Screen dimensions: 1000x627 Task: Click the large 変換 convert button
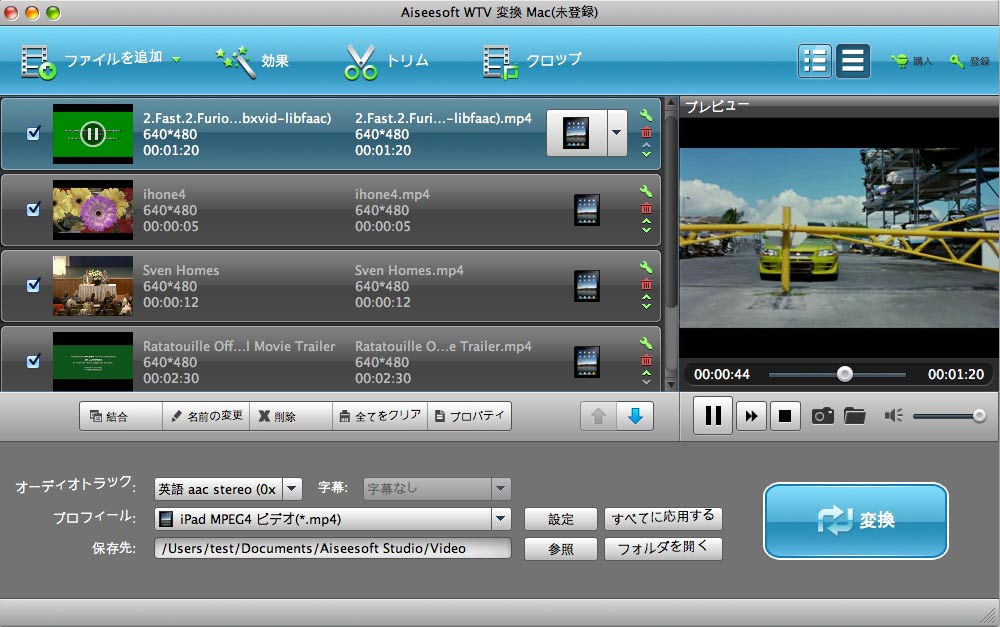tap(855, 520)
